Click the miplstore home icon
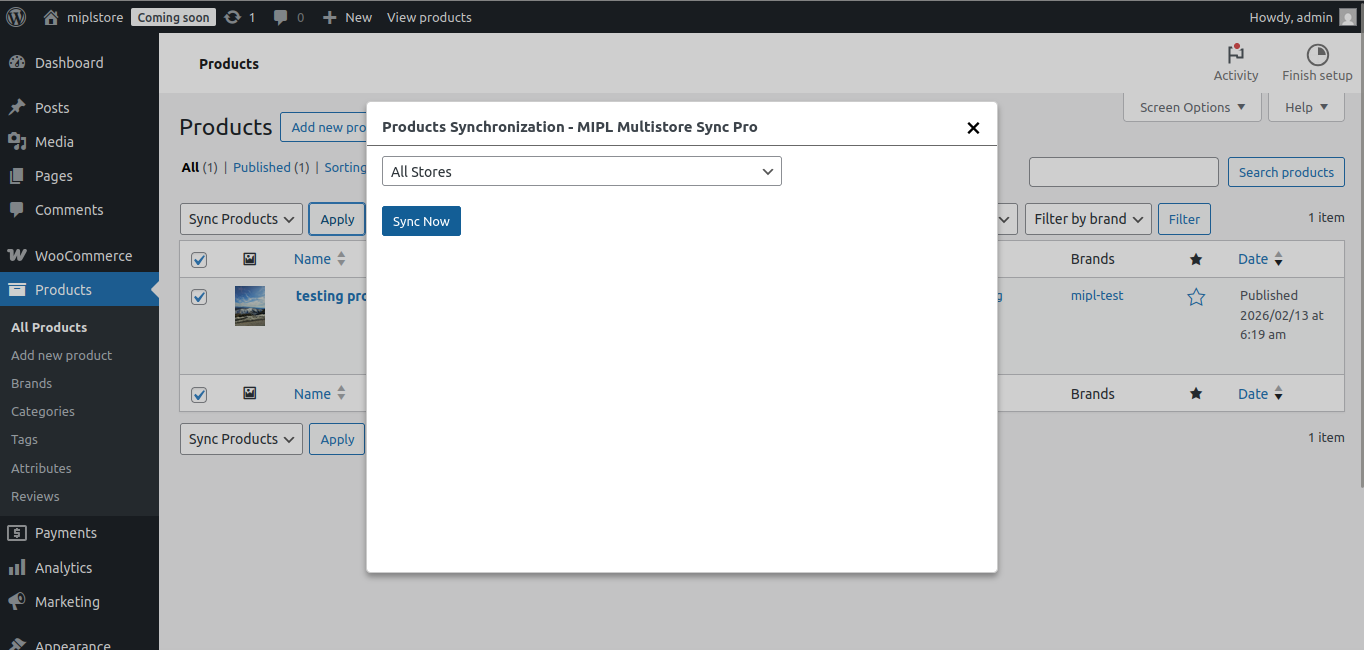 coord(51,17)
